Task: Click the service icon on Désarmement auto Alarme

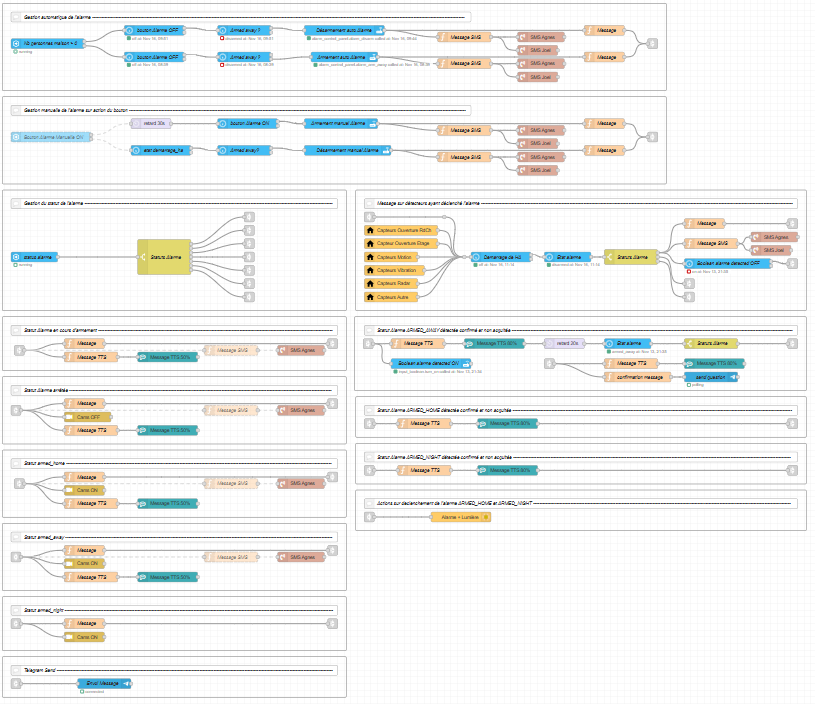Action: (x=379, y=31)
